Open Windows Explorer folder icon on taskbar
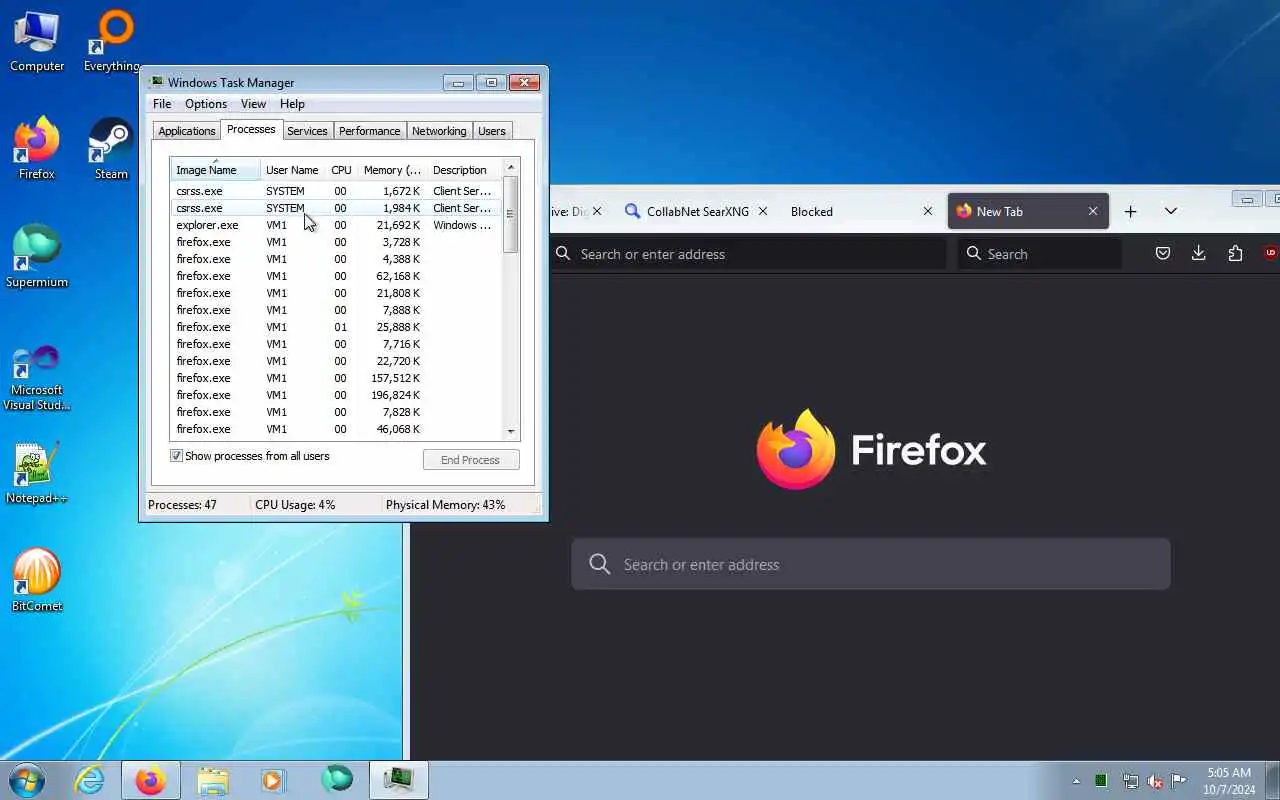Image resolution: width=1280 pixels, height=800 pixels. [x=213, y=780]
